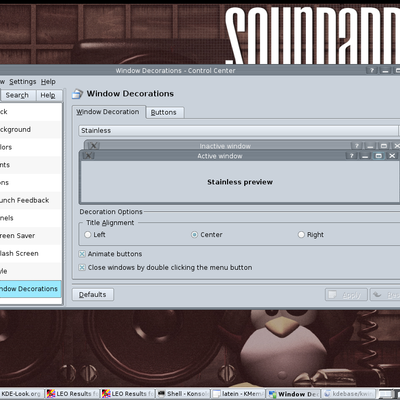Open the Stainless decoration dropdown
The image size is (400, 400).
coord(238,130)
